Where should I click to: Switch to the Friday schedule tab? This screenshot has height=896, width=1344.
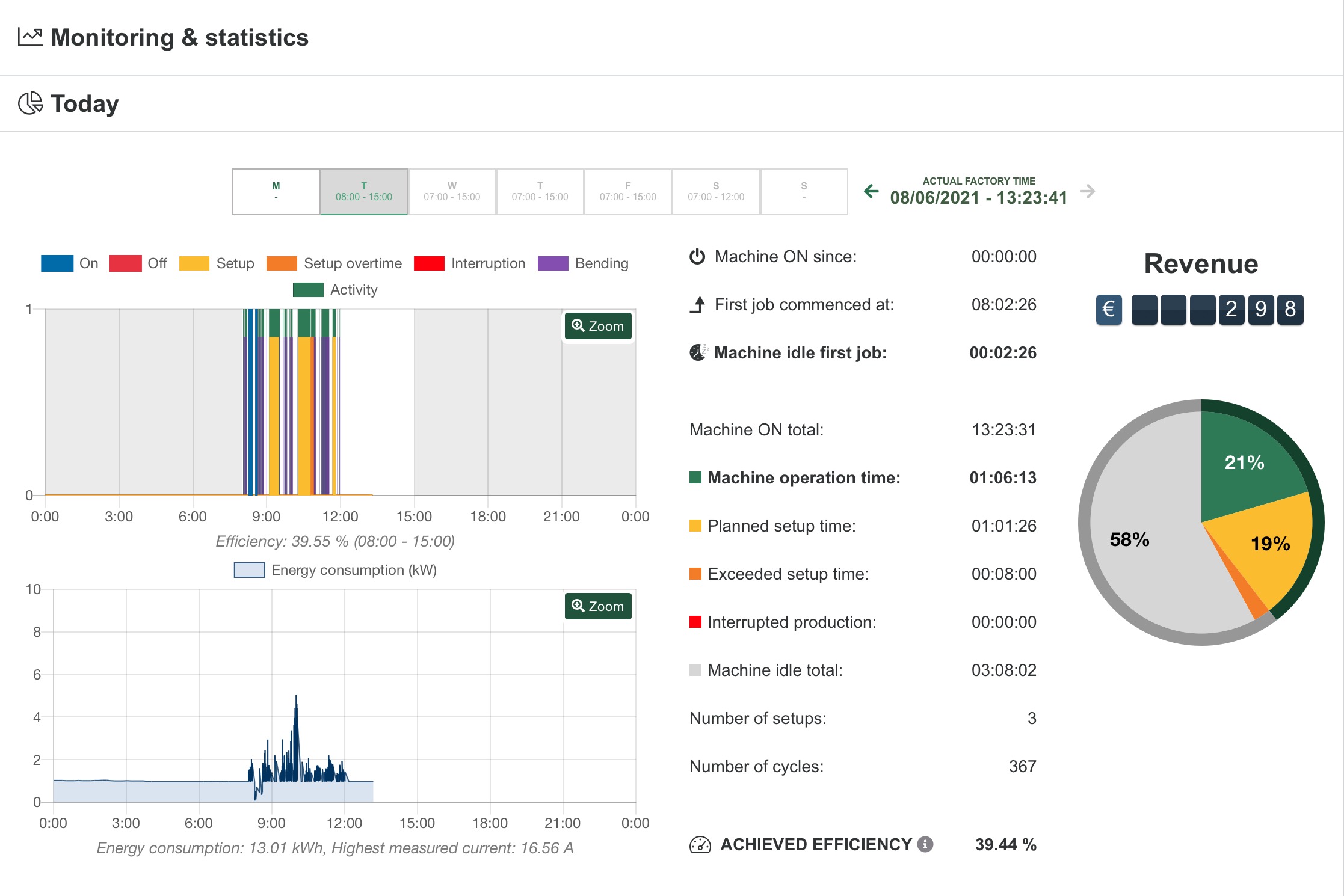coord(627,191)
